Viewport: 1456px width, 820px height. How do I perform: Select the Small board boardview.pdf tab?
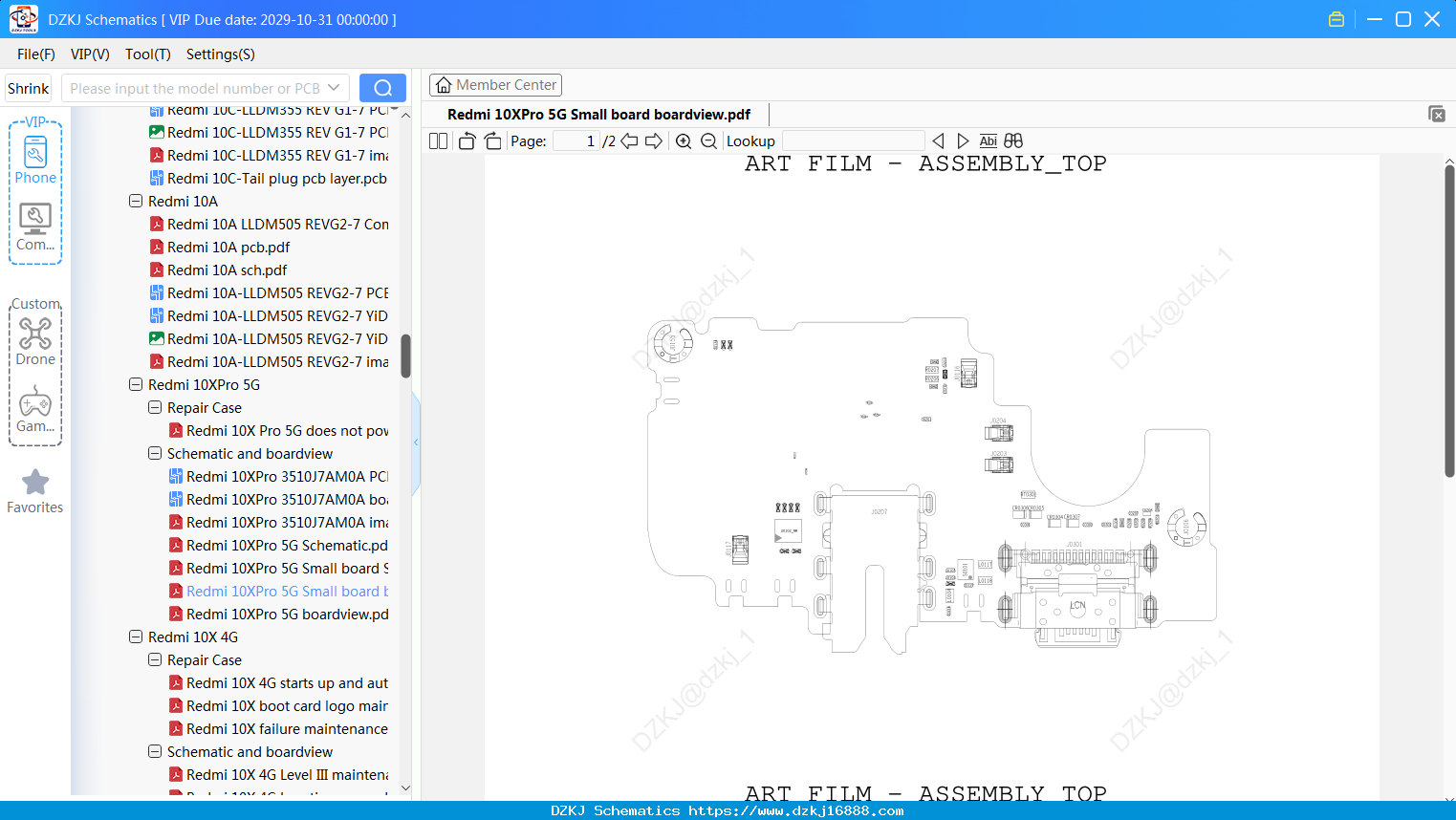598,114
